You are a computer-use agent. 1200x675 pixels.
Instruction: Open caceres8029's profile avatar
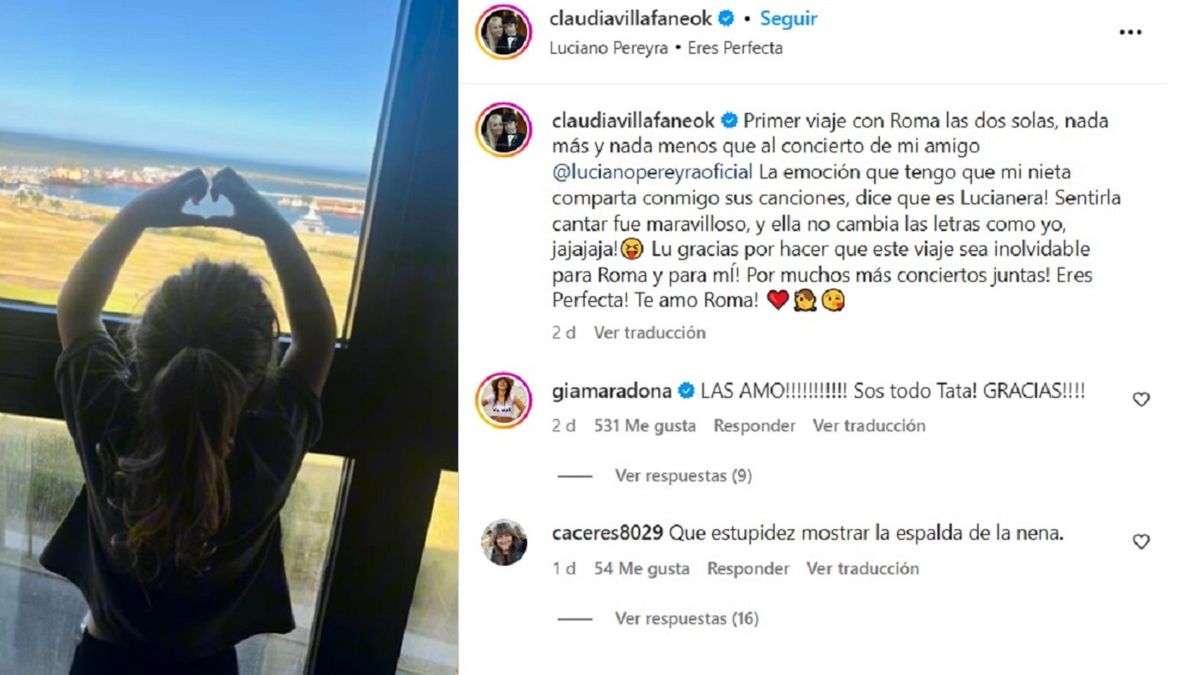tap(503, 542)
